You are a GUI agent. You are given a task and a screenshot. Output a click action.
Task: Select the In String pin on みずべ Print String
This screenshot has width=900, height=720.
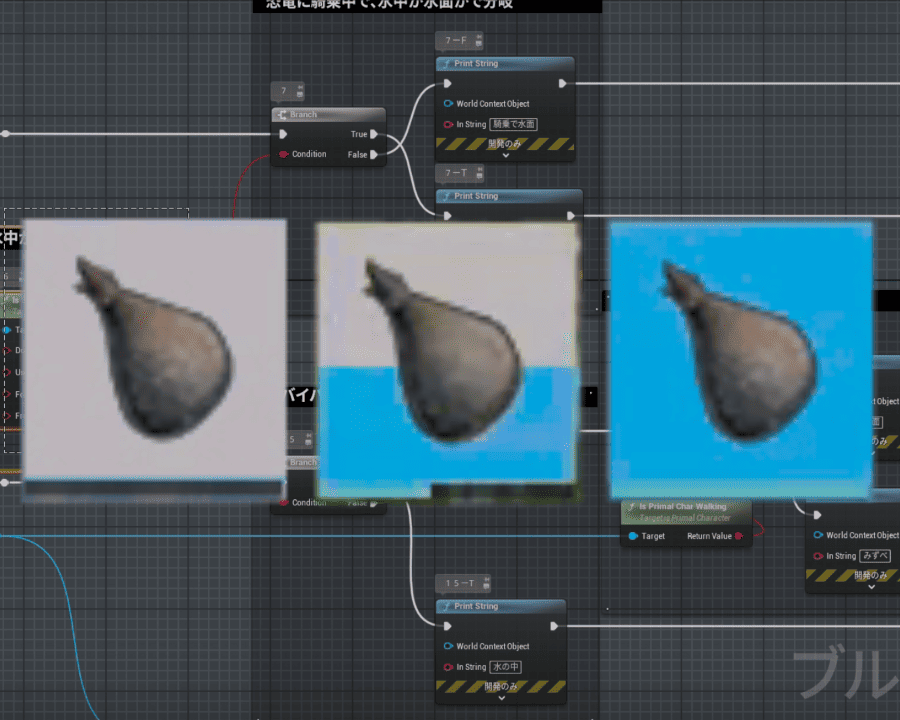click(818, 556)
